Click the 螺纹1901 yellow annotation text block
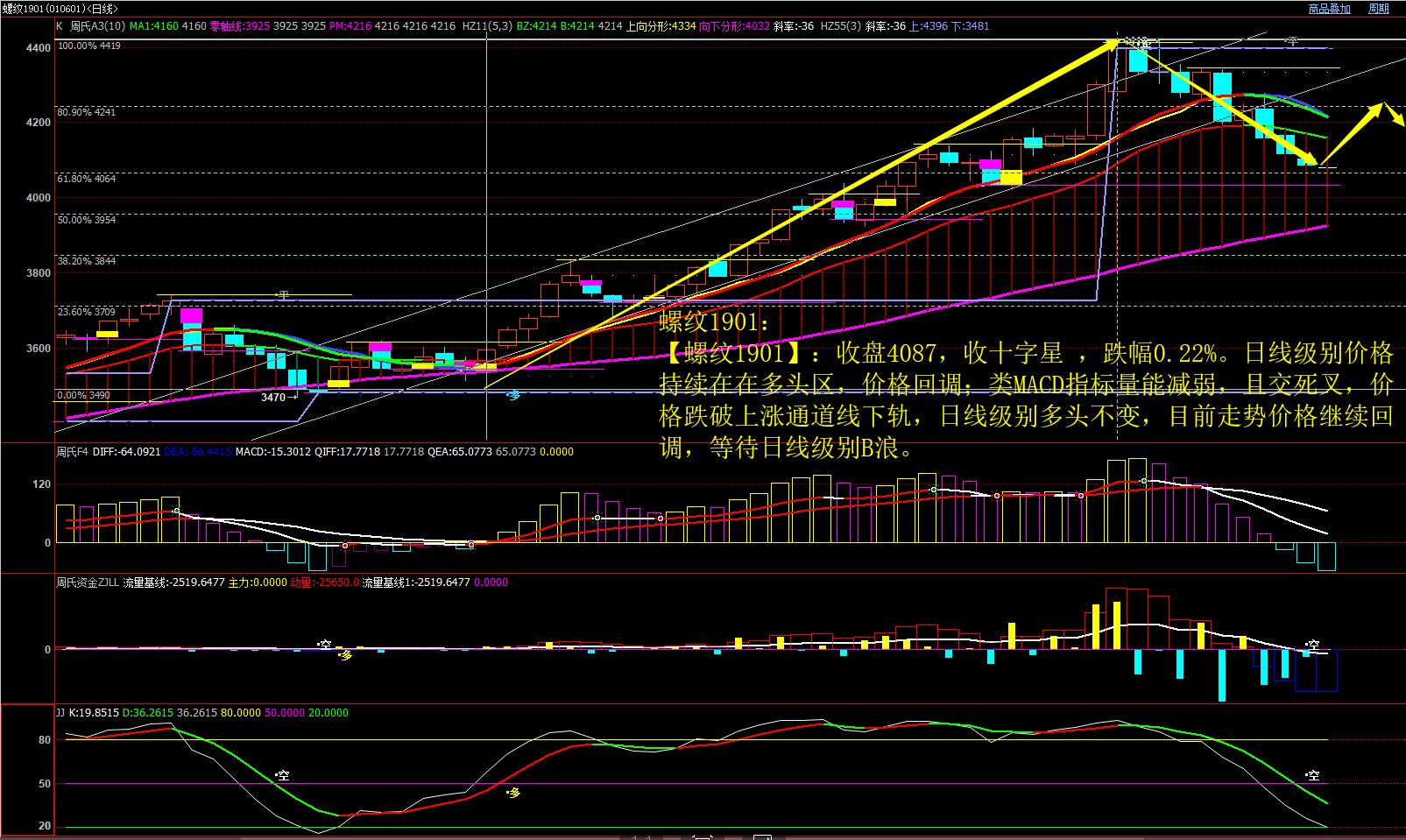Image resolution: width=1406 pixels, height=840 pixels. (1025, 385)
